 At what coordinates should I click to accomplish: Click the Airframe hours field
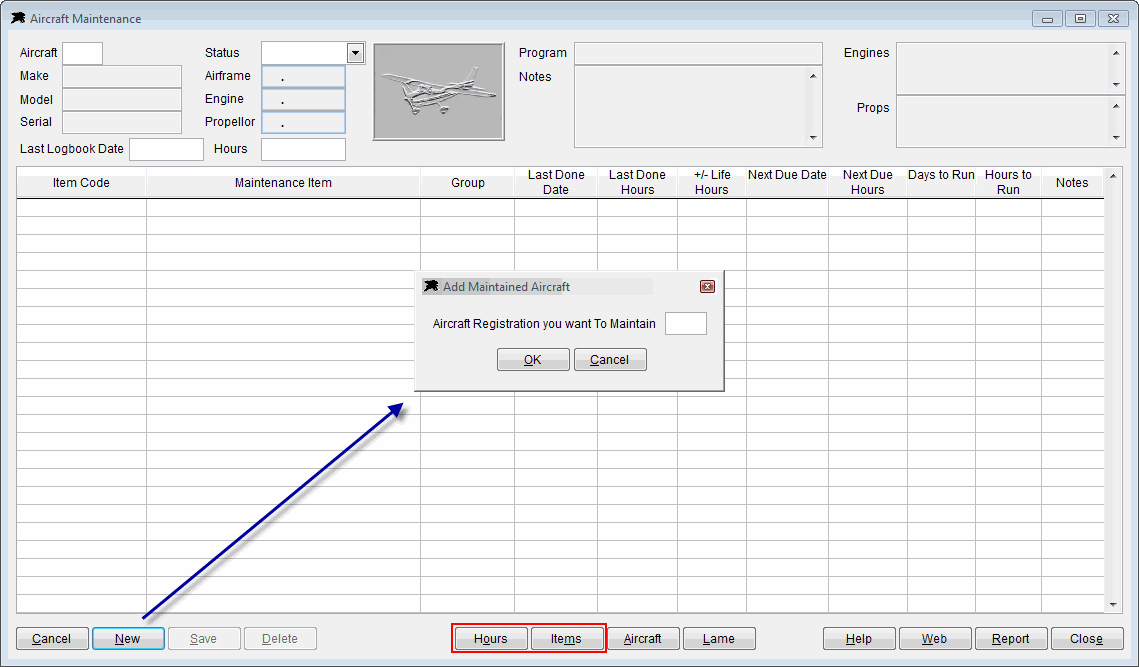(x=304, y=76)
